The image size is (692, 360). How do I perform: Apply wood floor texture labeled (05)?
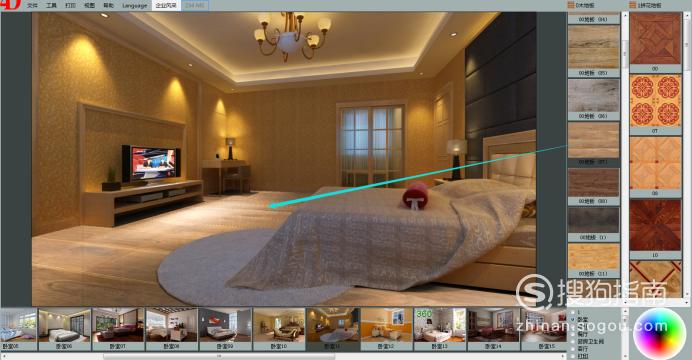click(x=594, y=47)
